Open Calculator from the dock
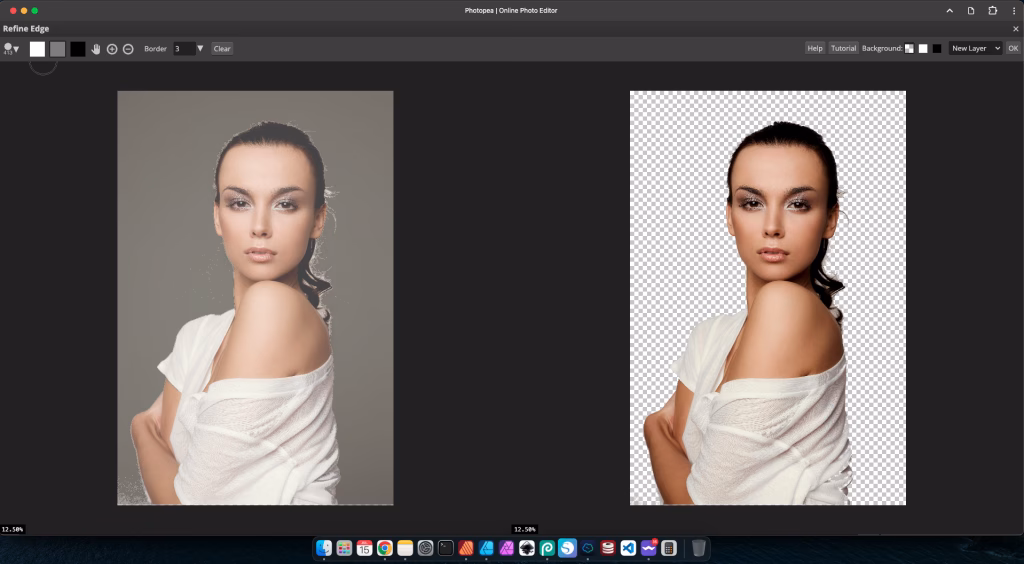This screenshot has width=1024, height=564. pyautogui.click(x=669, y=548)
